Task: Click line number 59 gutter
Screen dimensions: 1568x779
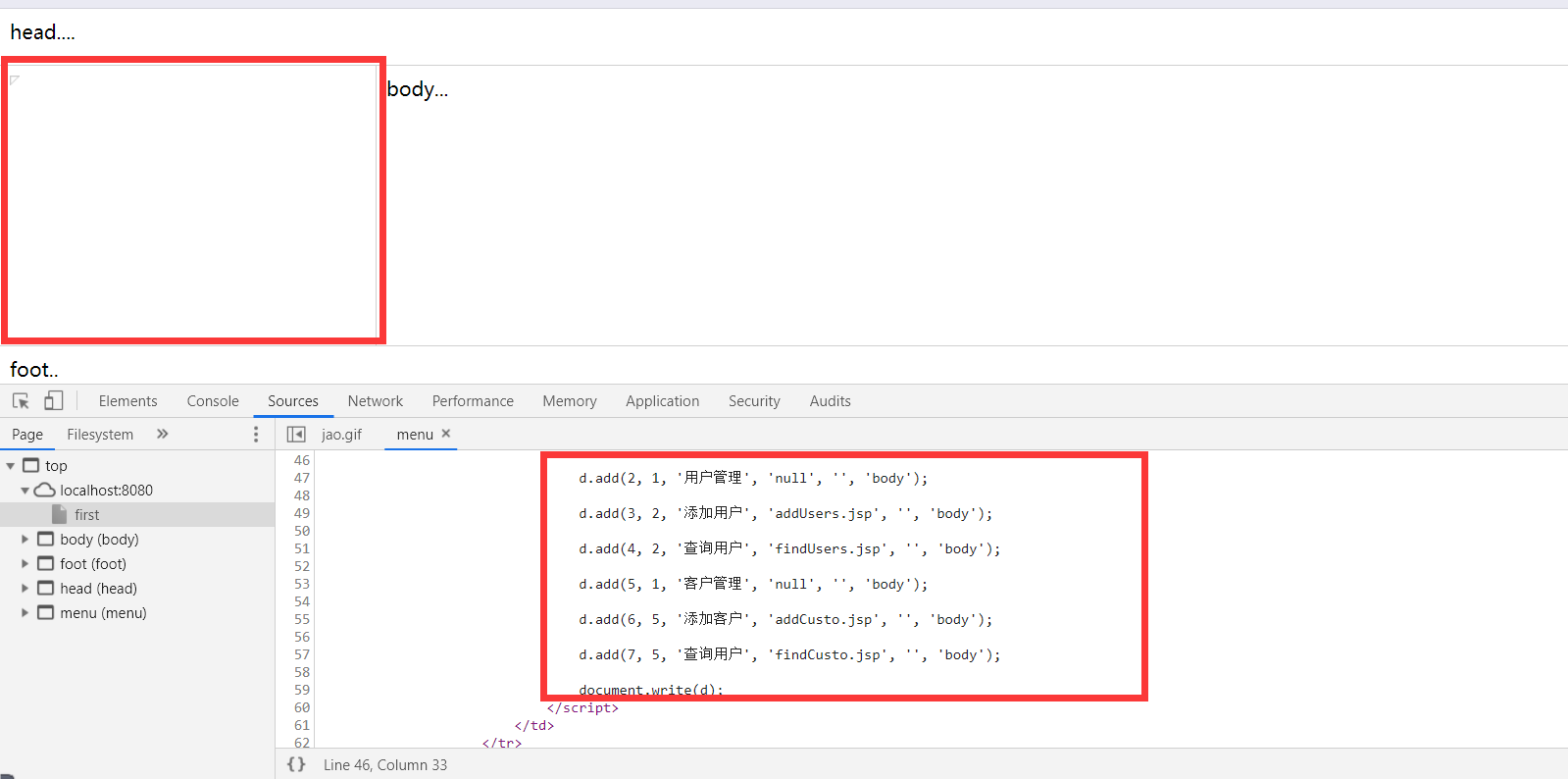Action: pyautogui.click(x=301, y=690)
